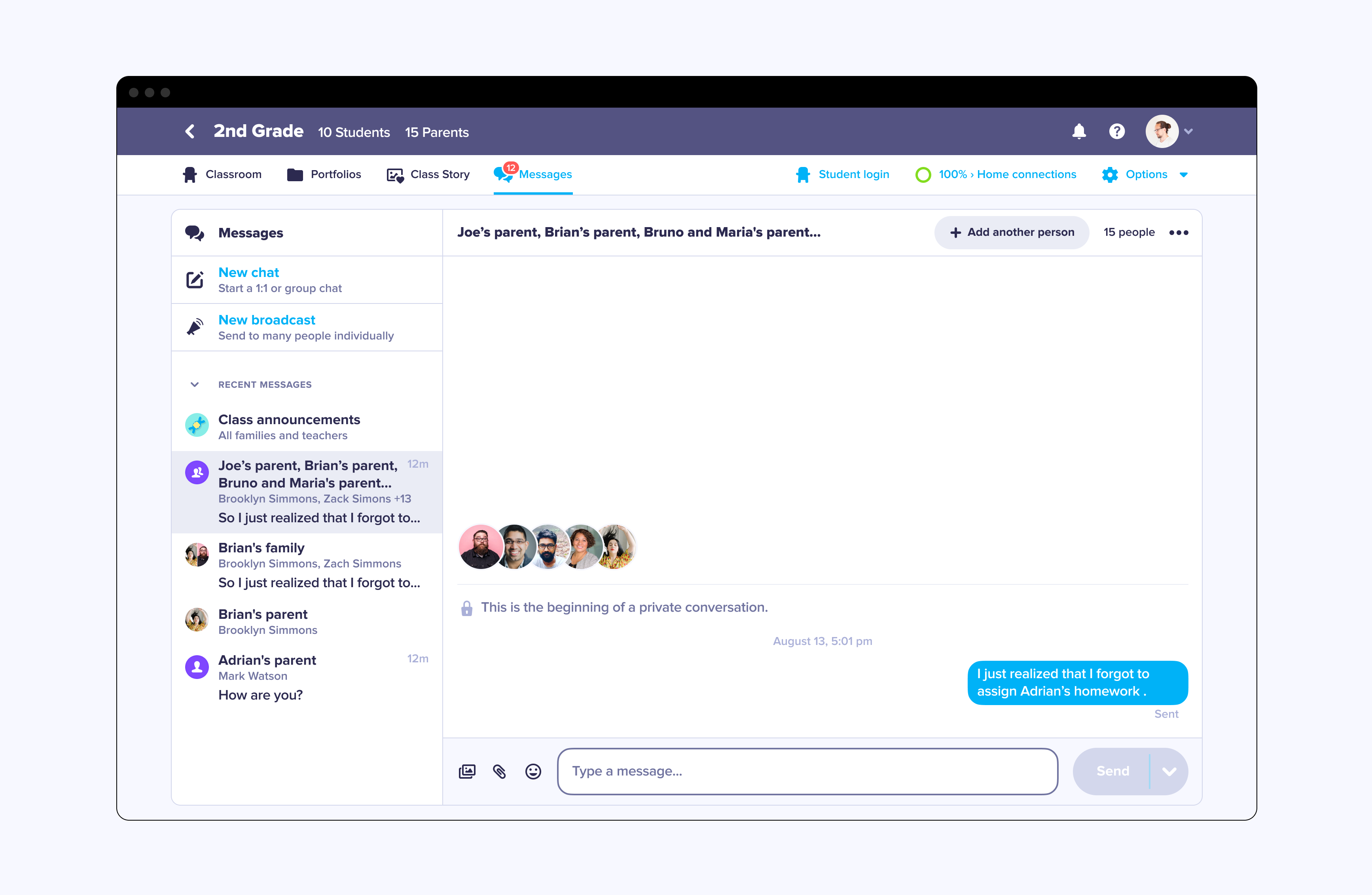Click the Messages panel header chat icon

click(x=194, y=233)
